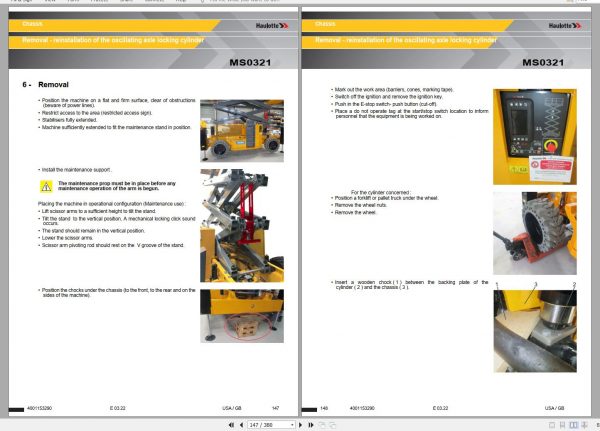Click the bold maintenance prop warning text
This screenshot has height=431, width=600.
coord(117,186)
